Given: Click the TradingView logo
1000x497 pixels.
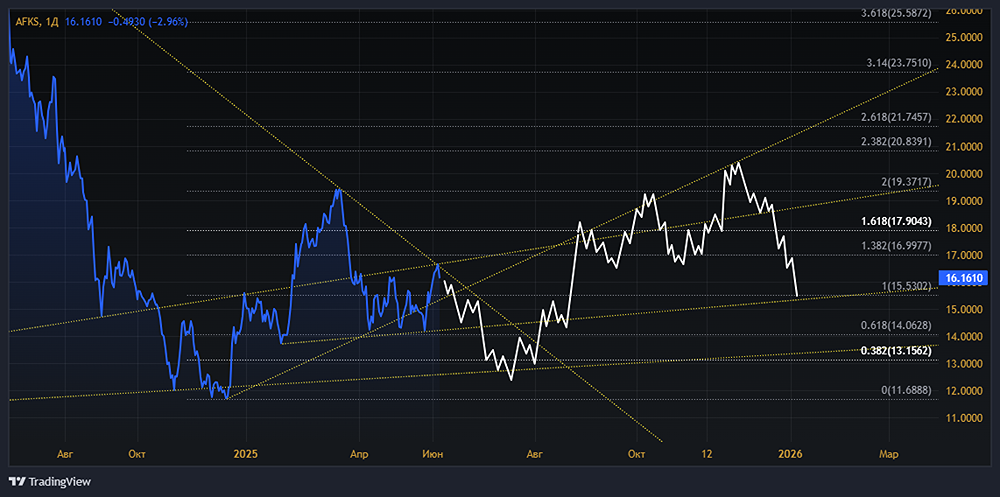Looking at the screenshot, I should point(50,482).
